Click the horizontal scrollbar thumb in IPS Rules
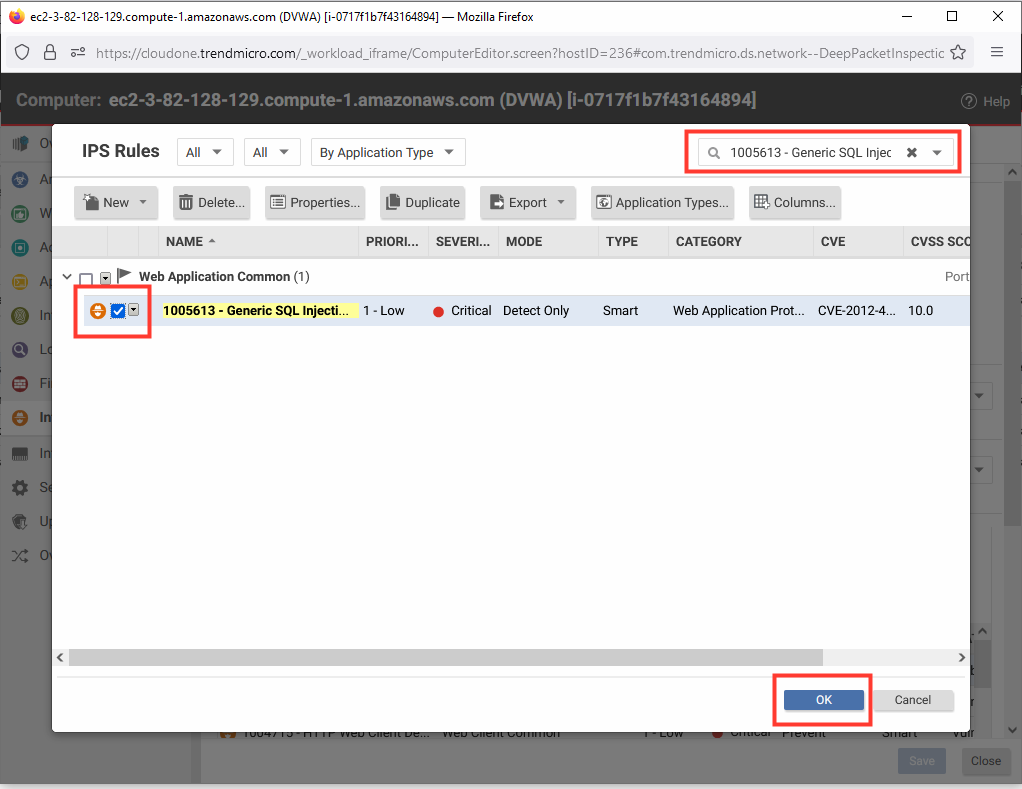 tap(446, 657)
